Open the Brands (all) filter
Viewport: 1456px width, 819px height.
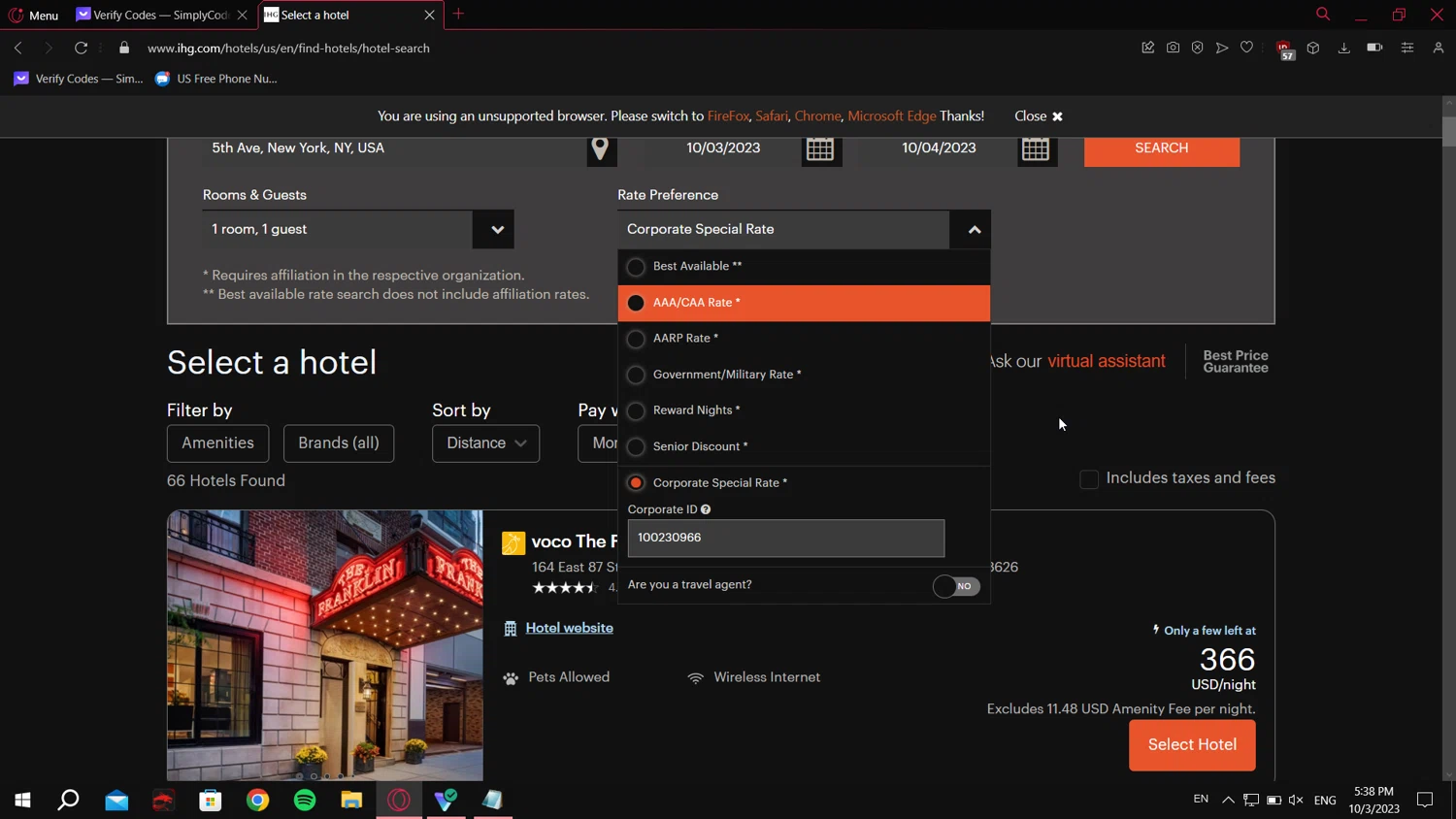coord(339,443)
